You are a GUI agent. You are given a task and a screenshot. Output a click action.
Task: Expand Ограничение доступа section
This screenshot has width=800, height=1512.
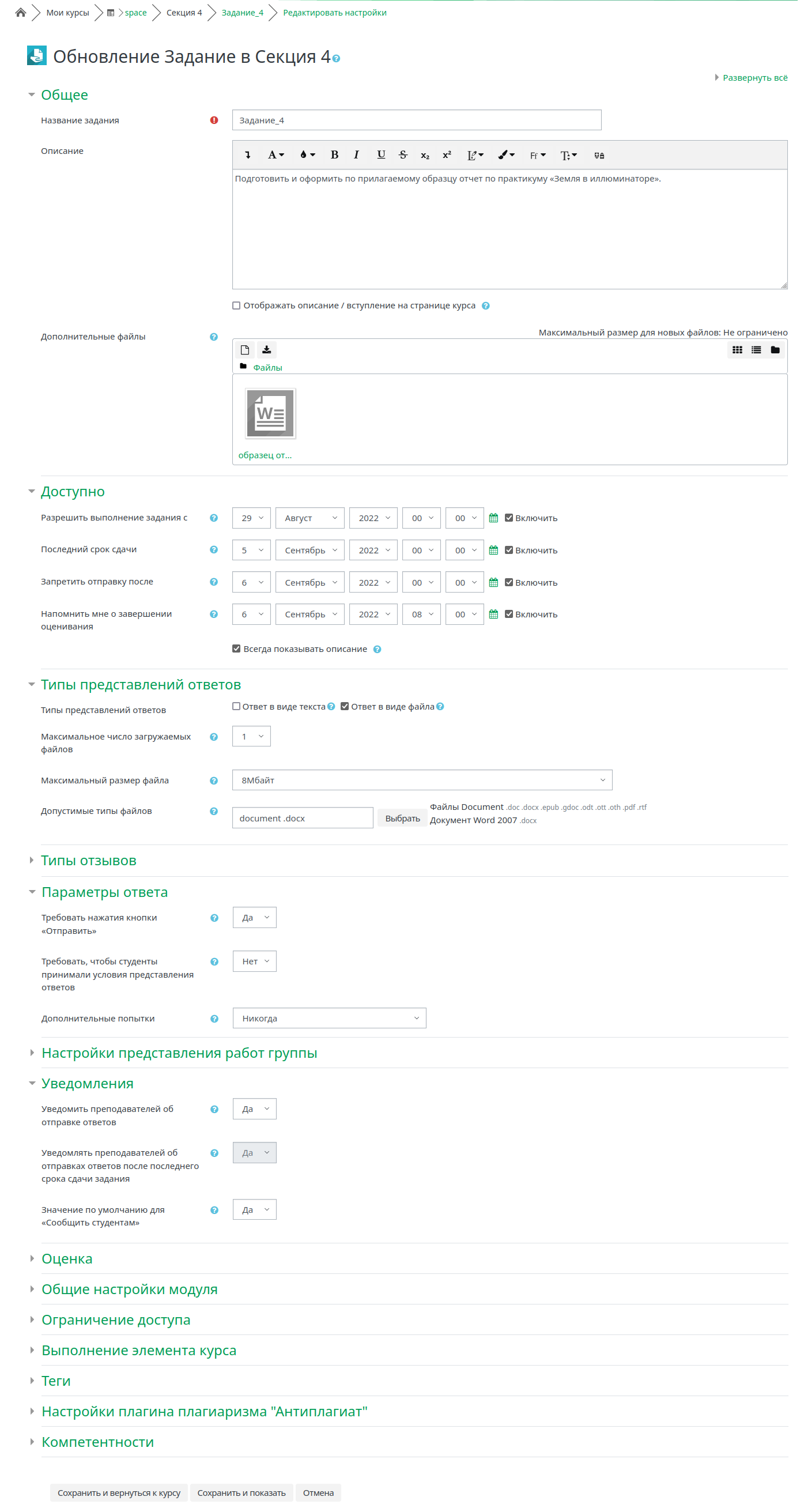coord(116,1319)
